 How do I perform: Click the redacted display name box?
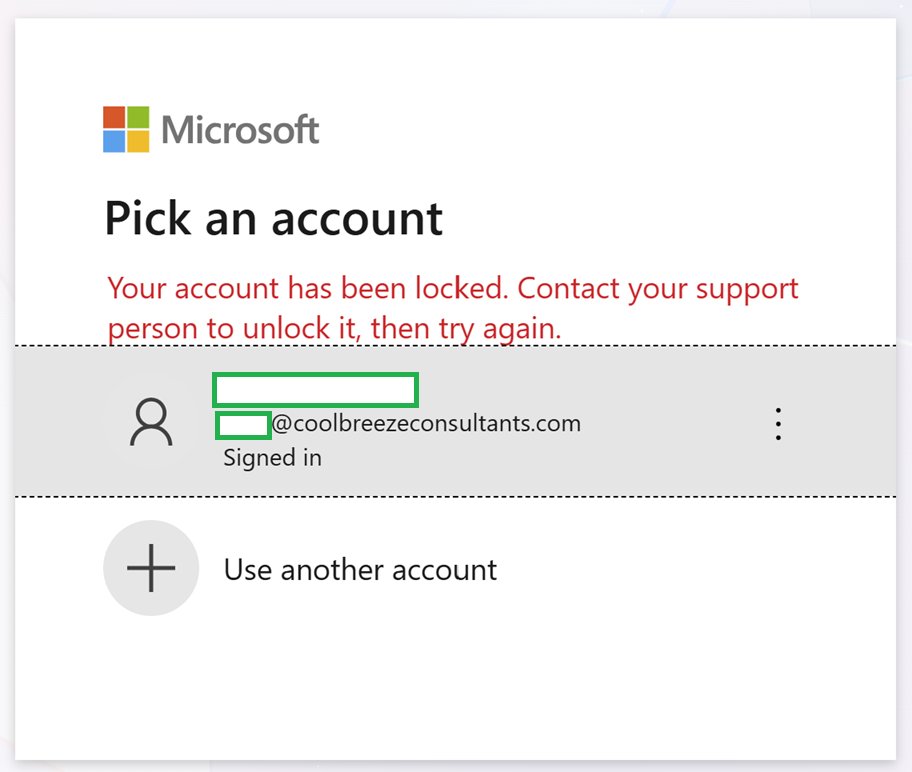click(316, 390)
